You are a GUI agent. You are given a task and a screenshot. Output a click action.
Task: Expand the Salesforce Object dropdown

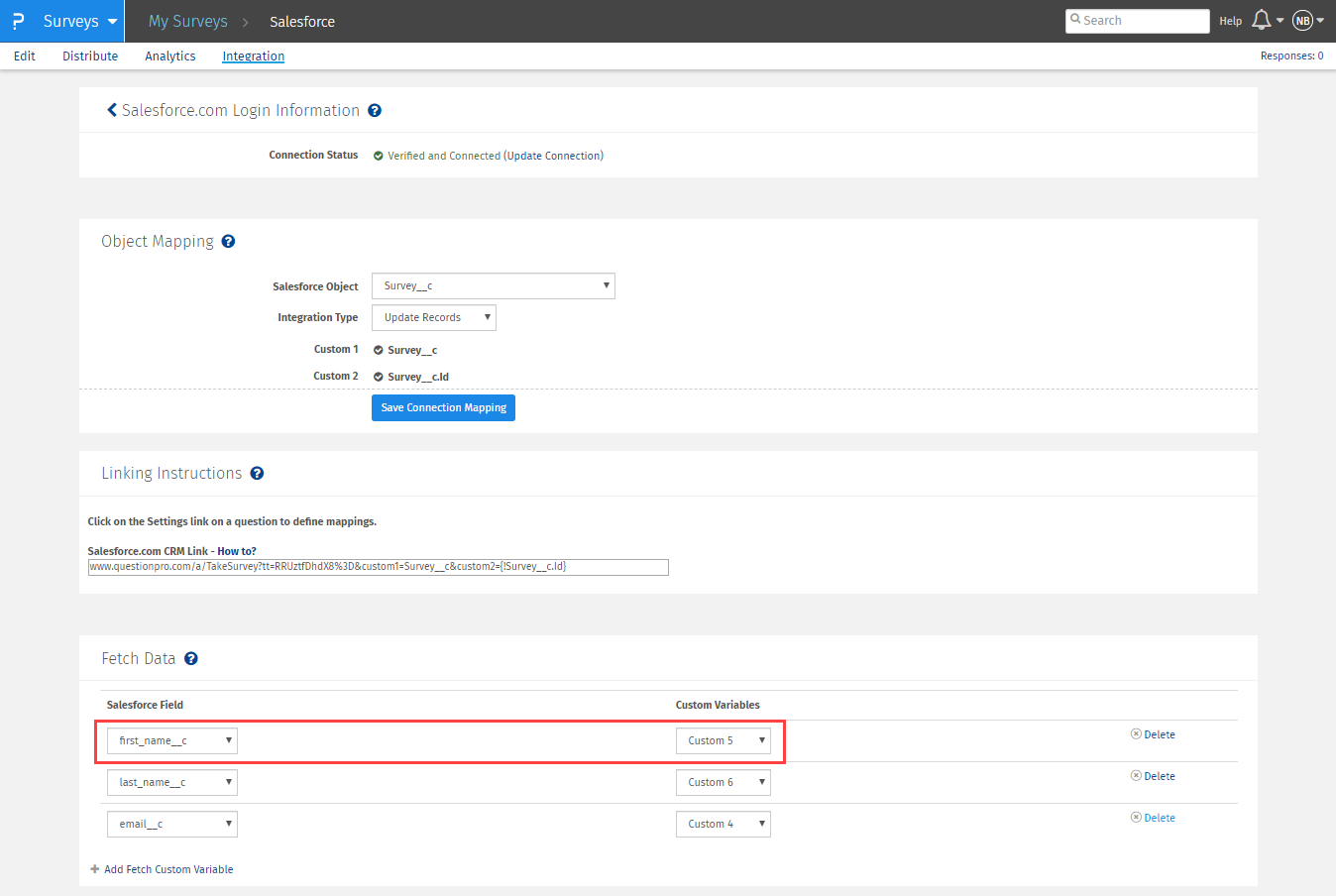493,286
